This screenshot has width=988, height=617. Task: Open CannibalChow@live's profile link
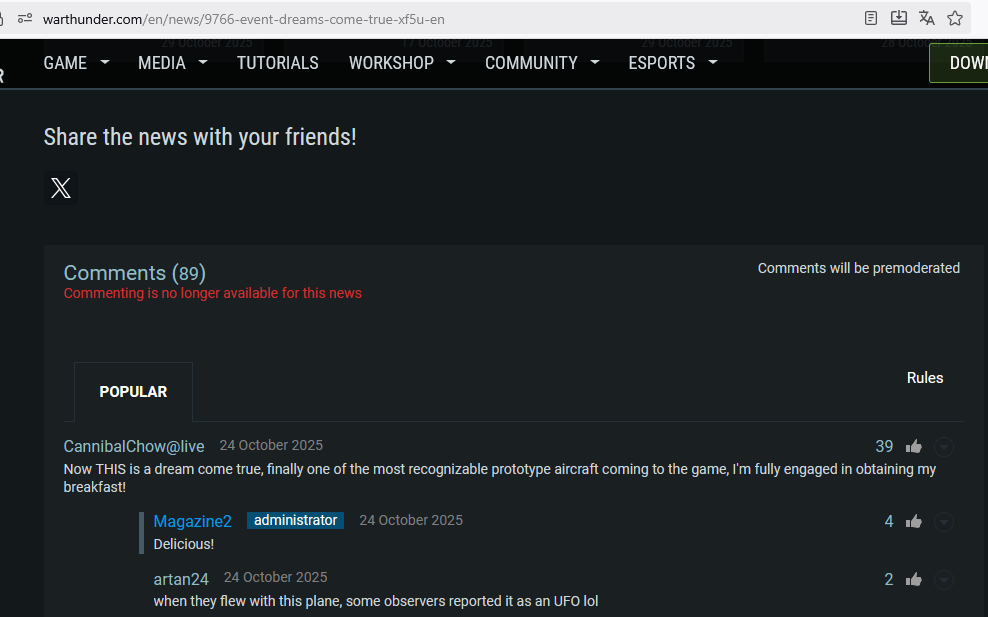134,446
